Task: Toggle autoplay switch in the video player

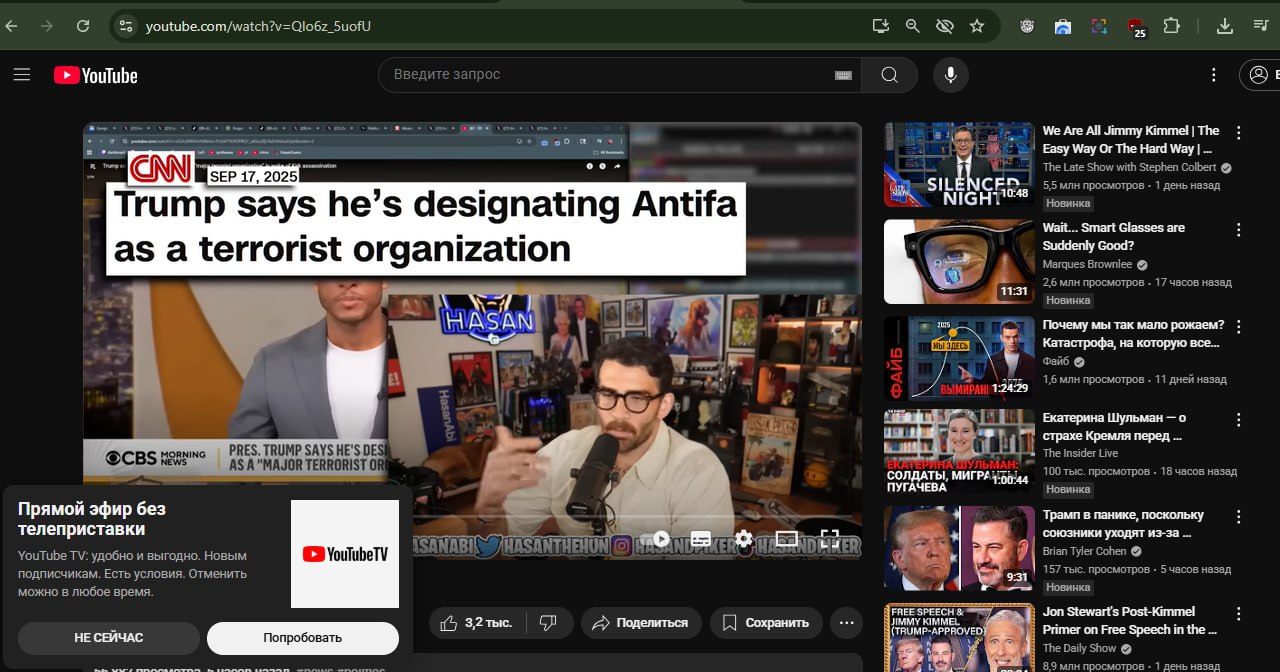Action: point(657,539)
